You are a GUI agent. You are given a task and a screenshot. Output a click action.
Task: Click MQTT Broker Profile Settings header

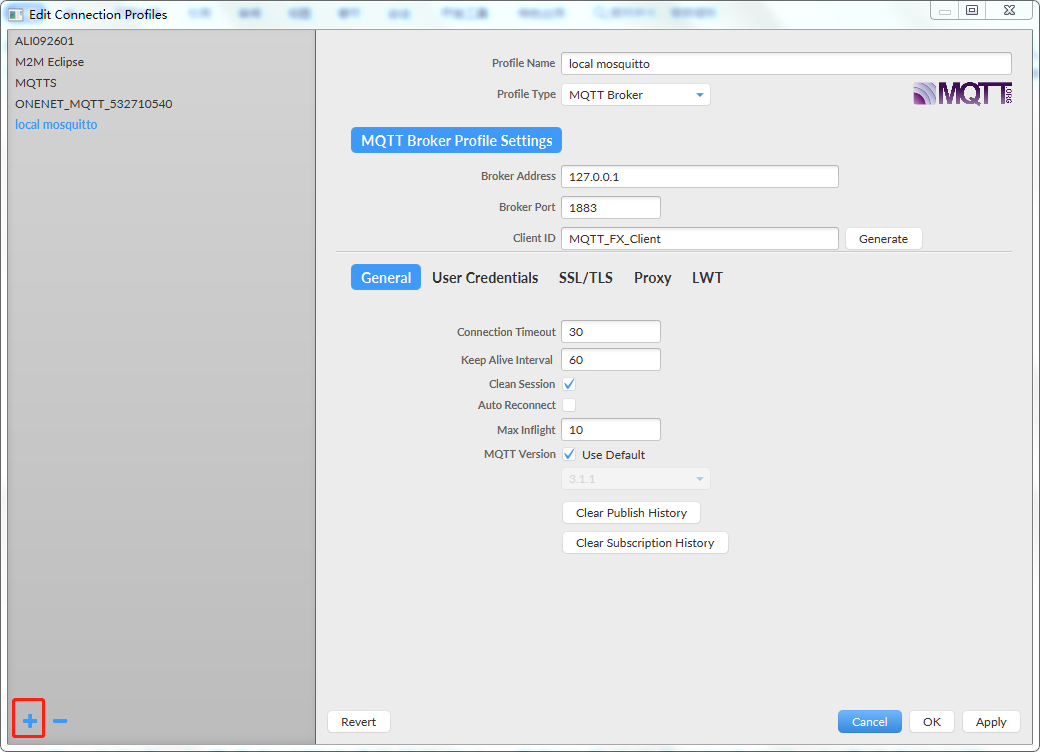pos(456,141)
